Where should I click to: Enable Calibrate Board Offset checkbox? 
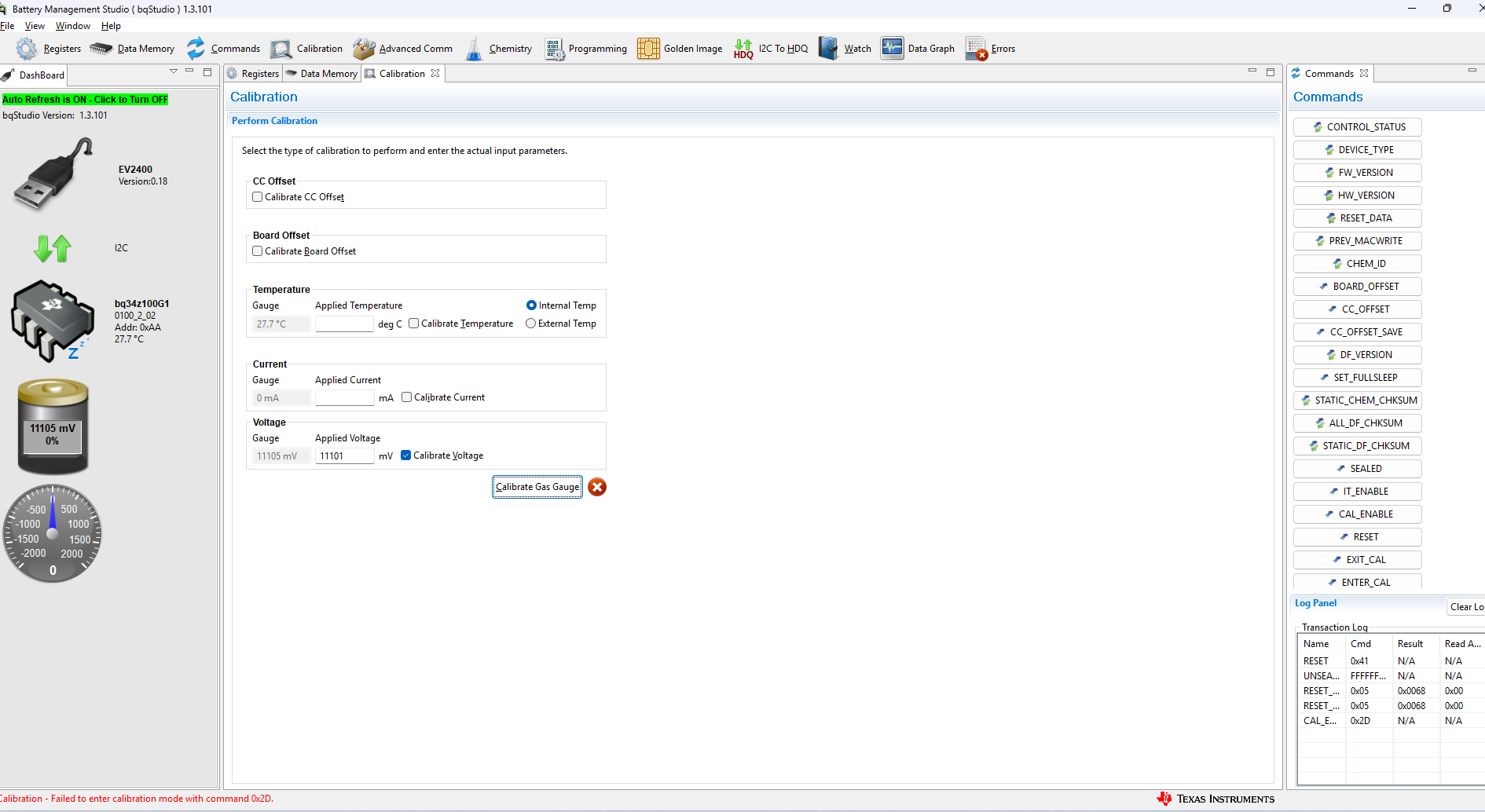point(257,251)
